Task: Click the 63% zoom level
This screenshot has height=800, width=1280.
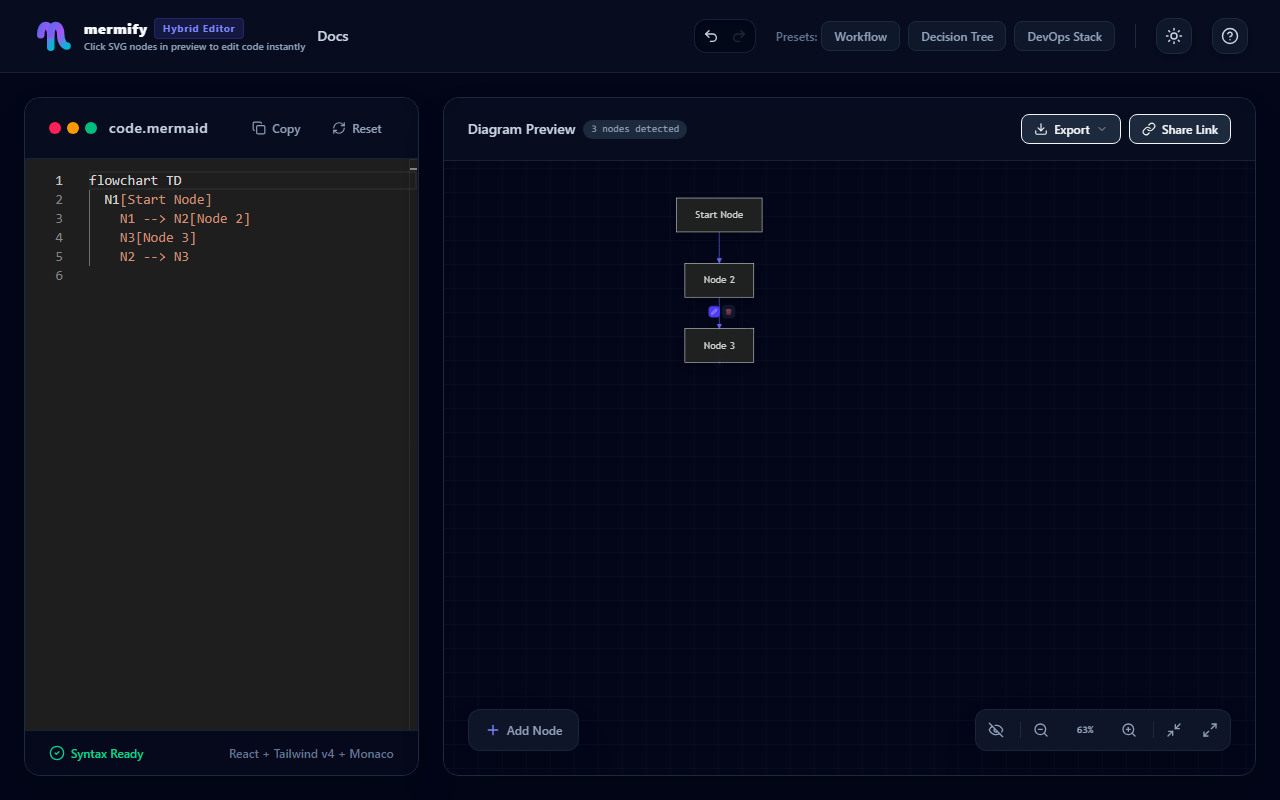Action: tap(1085, 730)
